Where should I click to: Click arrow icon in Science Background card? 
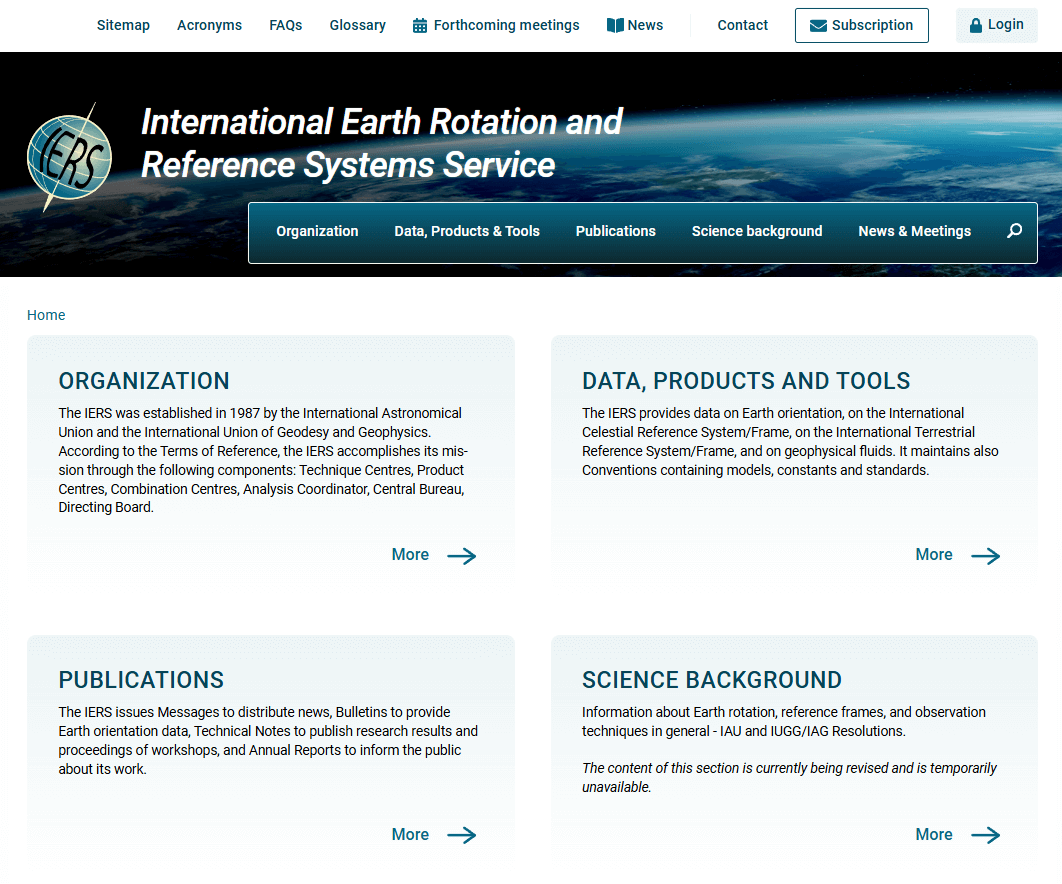tap(985, 835)
